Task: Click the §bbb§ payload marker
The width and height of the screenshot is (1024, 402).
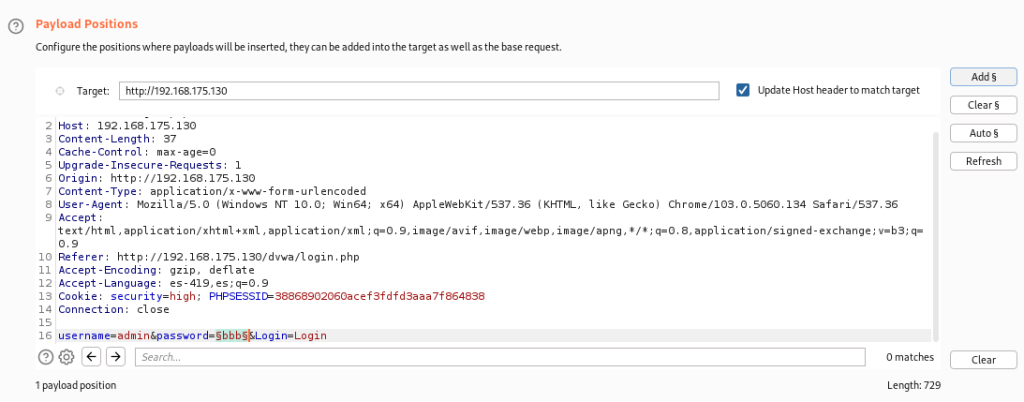Action: (x=233, y=336)
